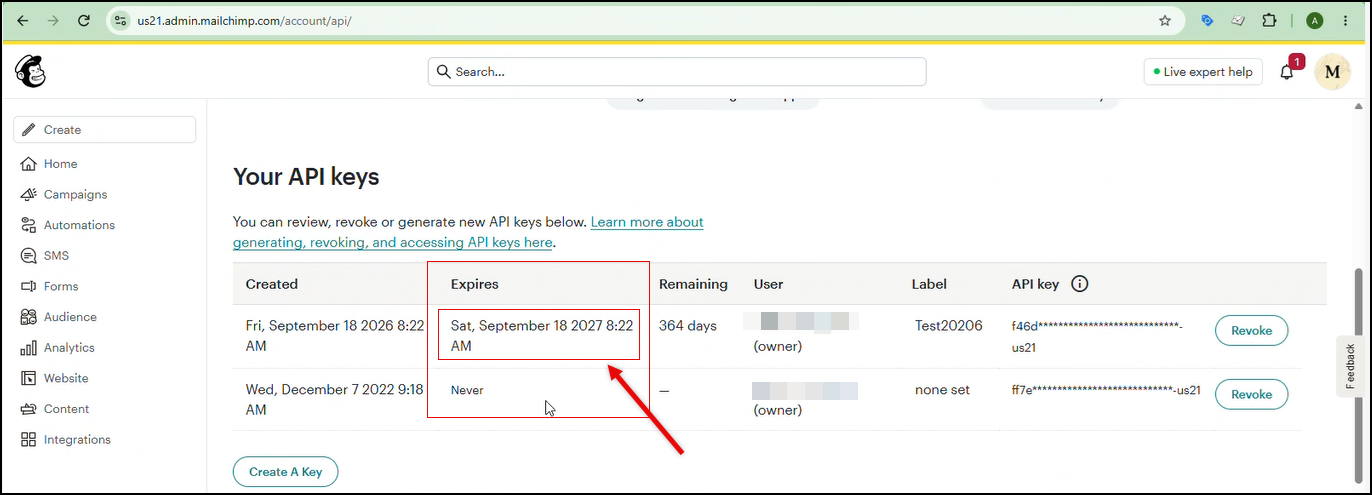Click the Home icon in the sidebar
The width and height of the screenshot is (1372, 495).
pos(28,164)
